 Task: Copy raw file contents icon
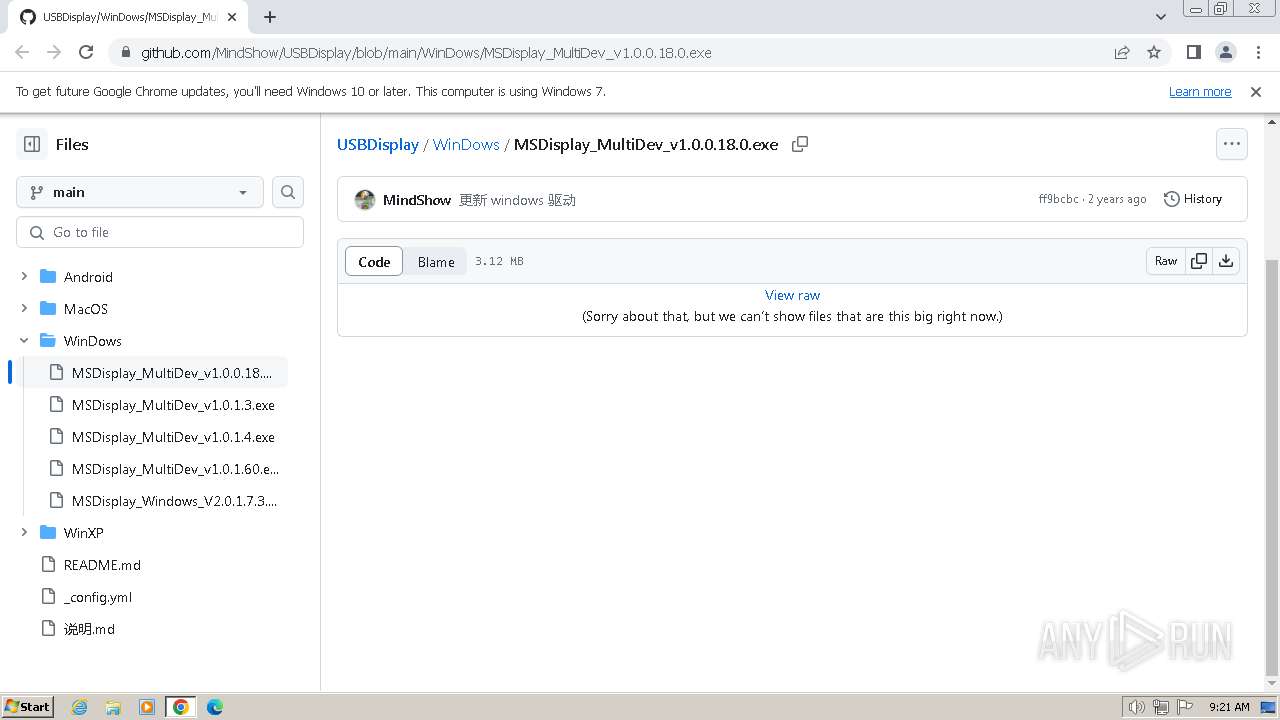pos(1199,261)
